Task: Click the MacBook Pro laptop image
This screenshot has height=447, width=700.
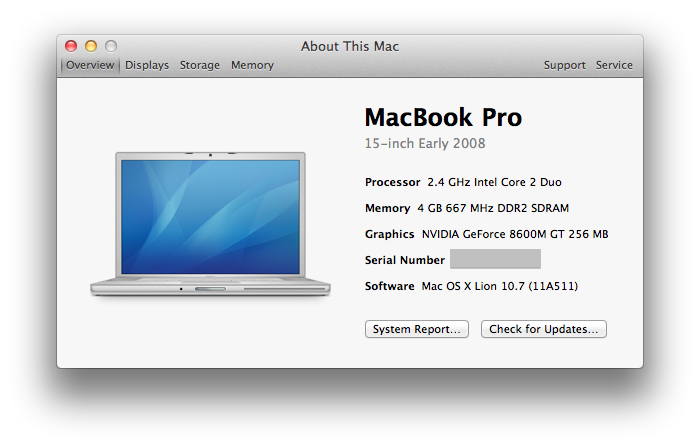Action: coord(210,224)
